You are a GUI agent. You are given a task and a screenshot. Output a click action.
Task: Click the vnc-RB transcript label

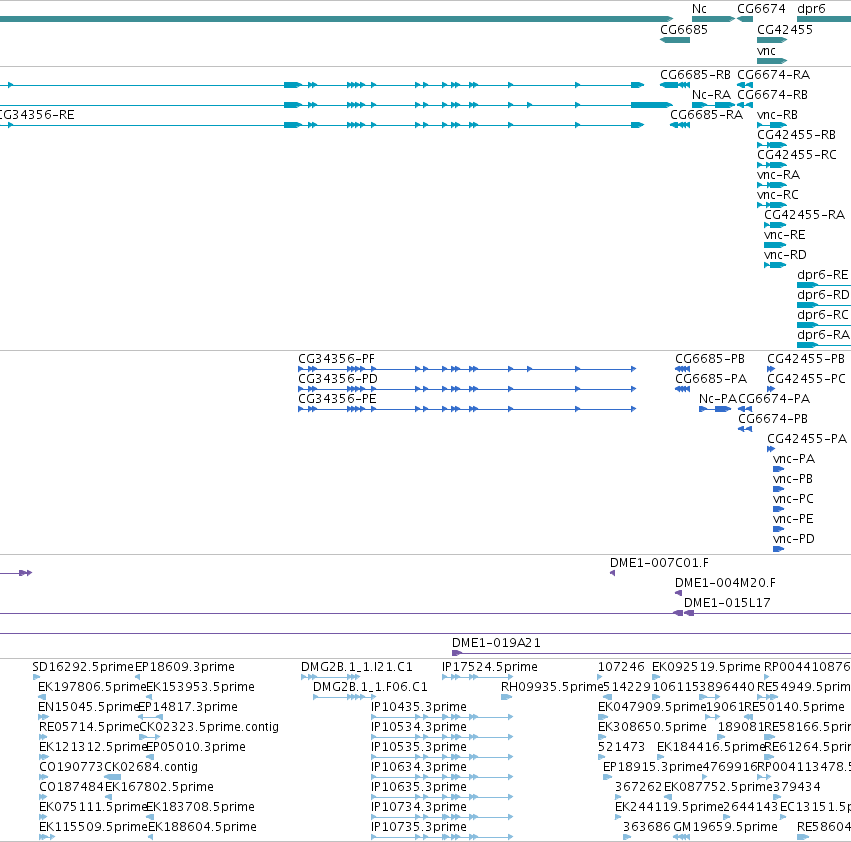[x=777, y=115]
